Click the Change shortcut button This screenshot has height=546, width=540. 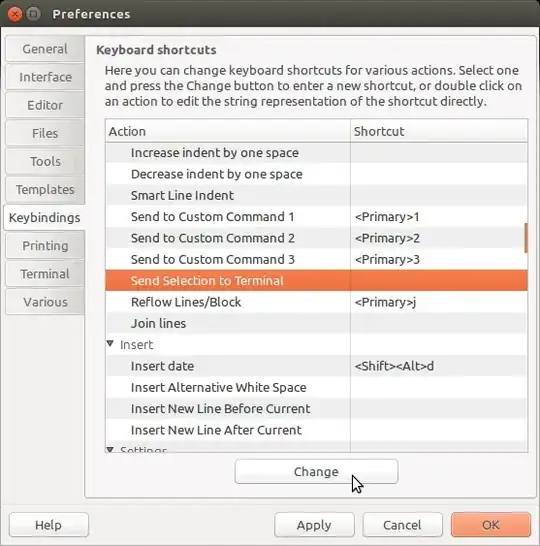pos(316,471)
